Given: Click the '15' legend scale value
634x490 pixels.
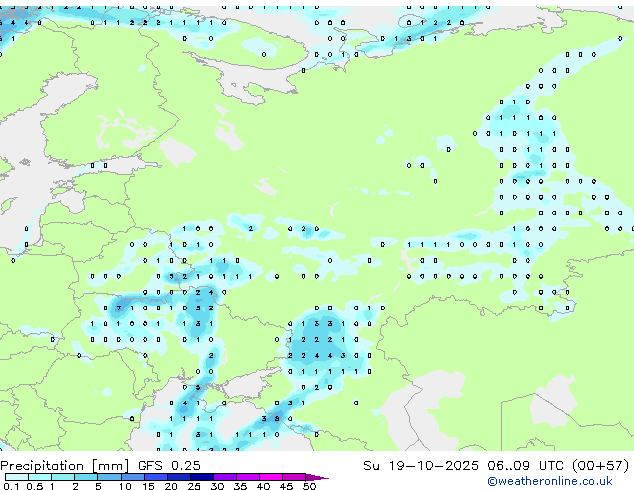Looking at the screenshot, I should coord(148,486).
